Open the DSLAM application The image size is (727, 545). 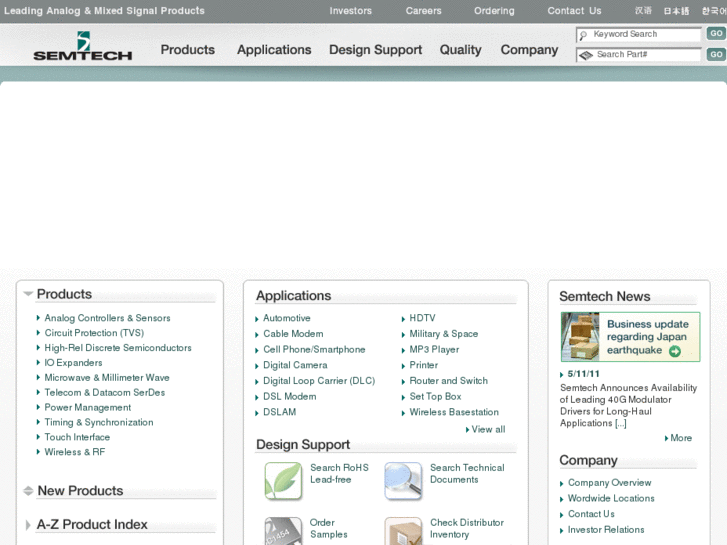[x=279, y=412]
